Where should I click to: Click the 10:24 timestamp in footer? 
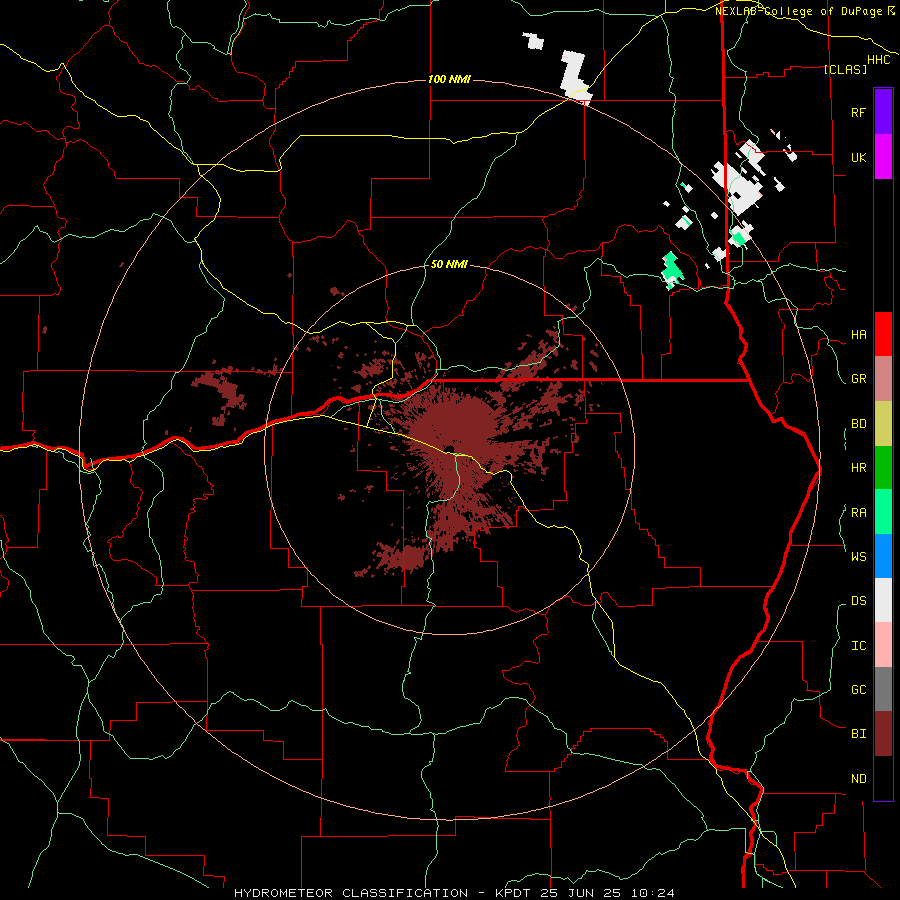pyautogui.click(x=652, y=893)
